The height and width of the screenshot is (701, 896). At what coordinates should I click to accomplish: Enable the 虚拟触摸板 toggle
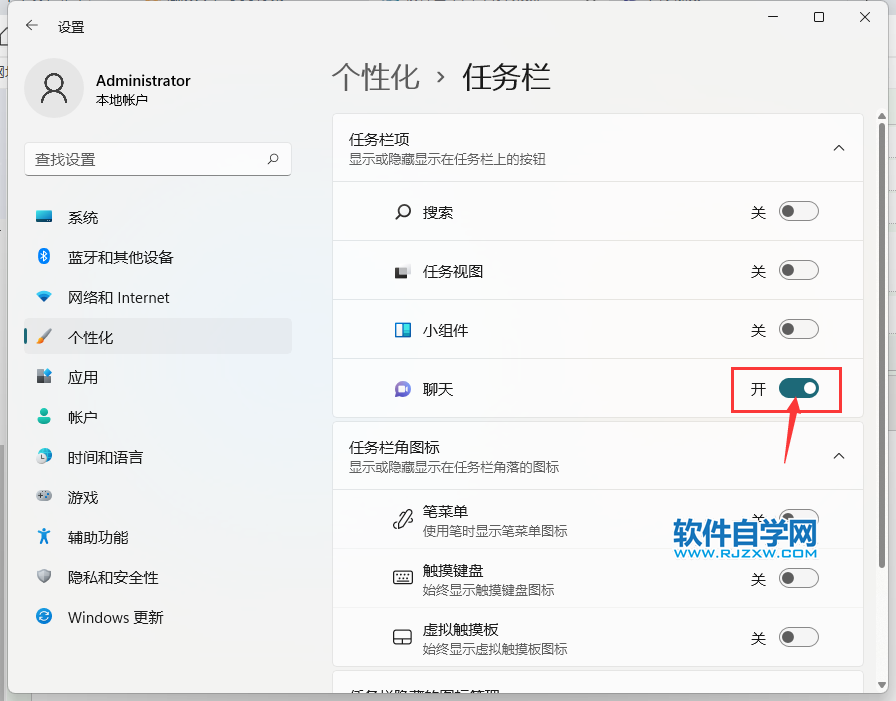pyautogui.click(x=798, y=637)
